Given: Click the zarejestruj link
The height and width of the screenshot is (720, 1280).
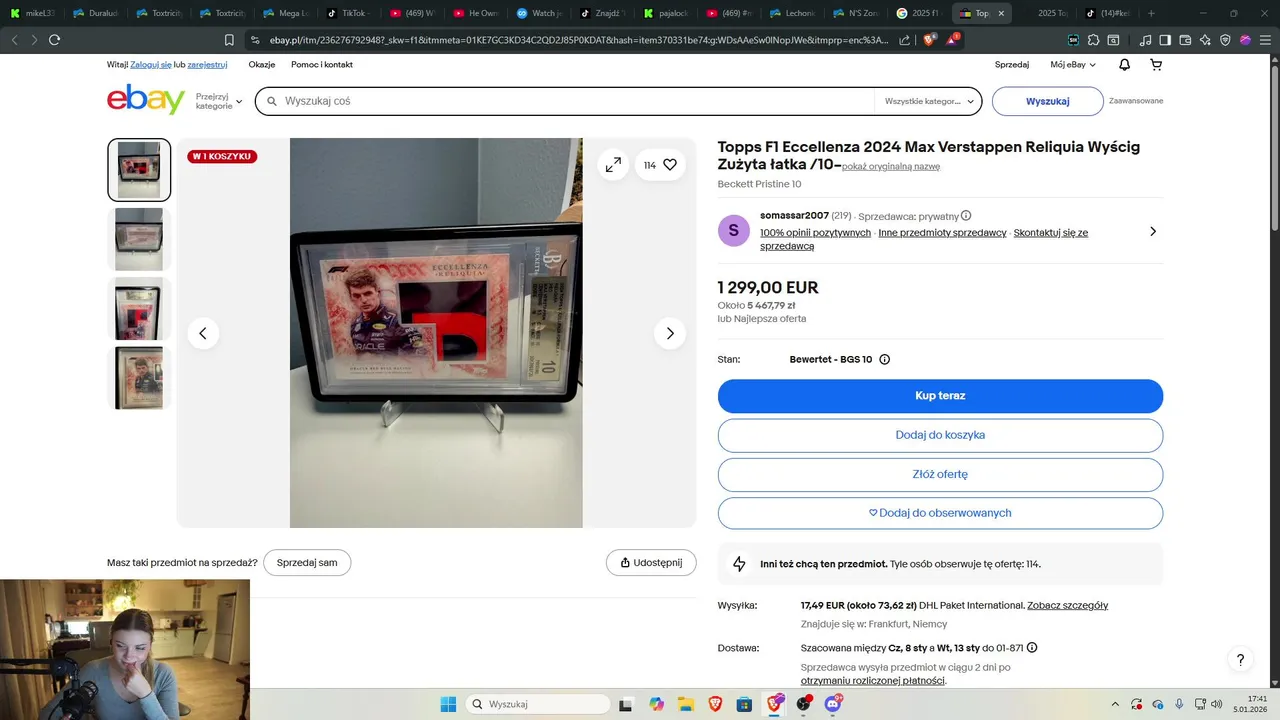Looking at the screenshot, I should tap(207, 64).
